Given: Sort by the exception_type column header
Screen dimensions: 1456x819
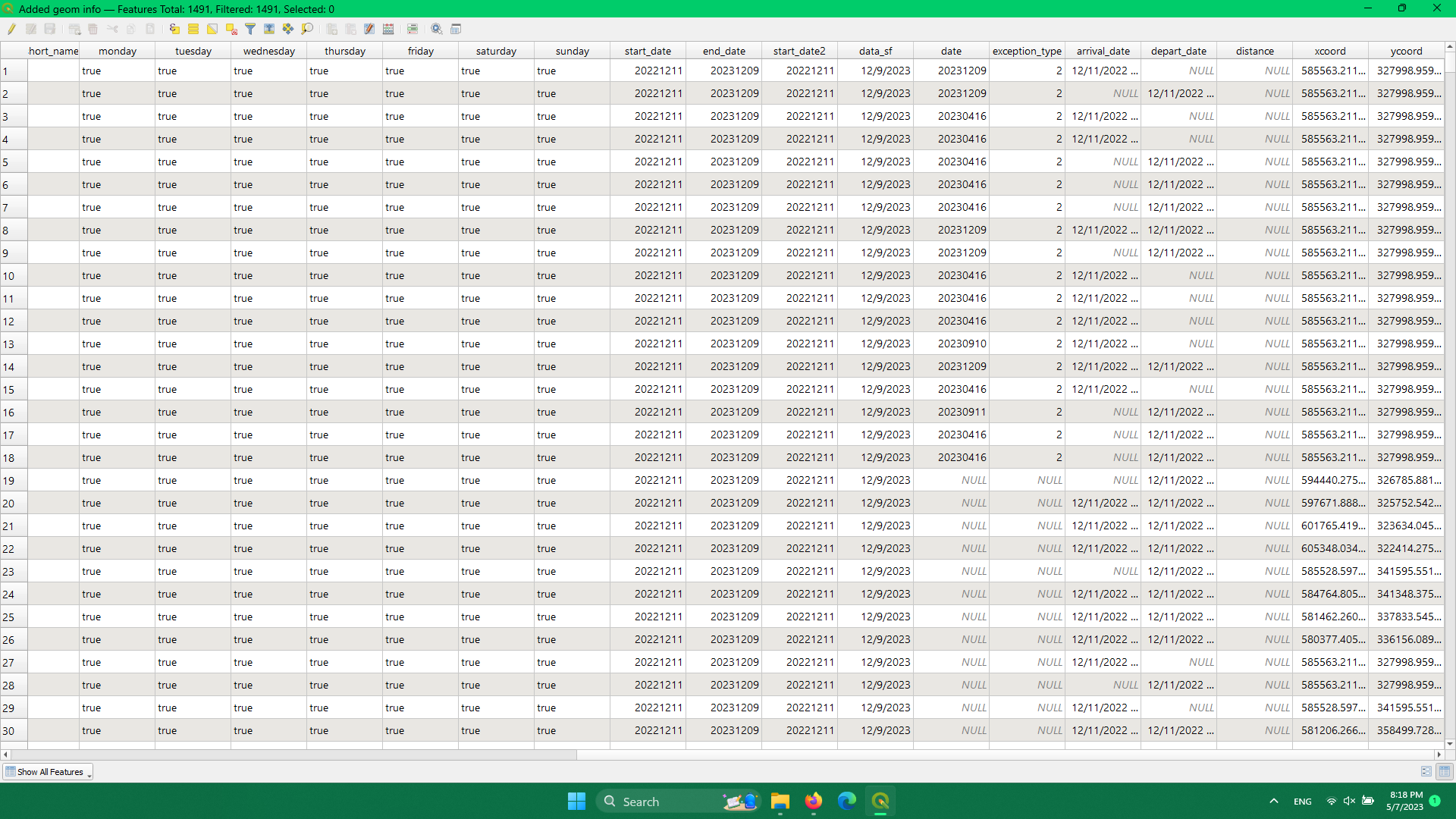Looking at the screenshot, I should click(x=1028, y=51).
